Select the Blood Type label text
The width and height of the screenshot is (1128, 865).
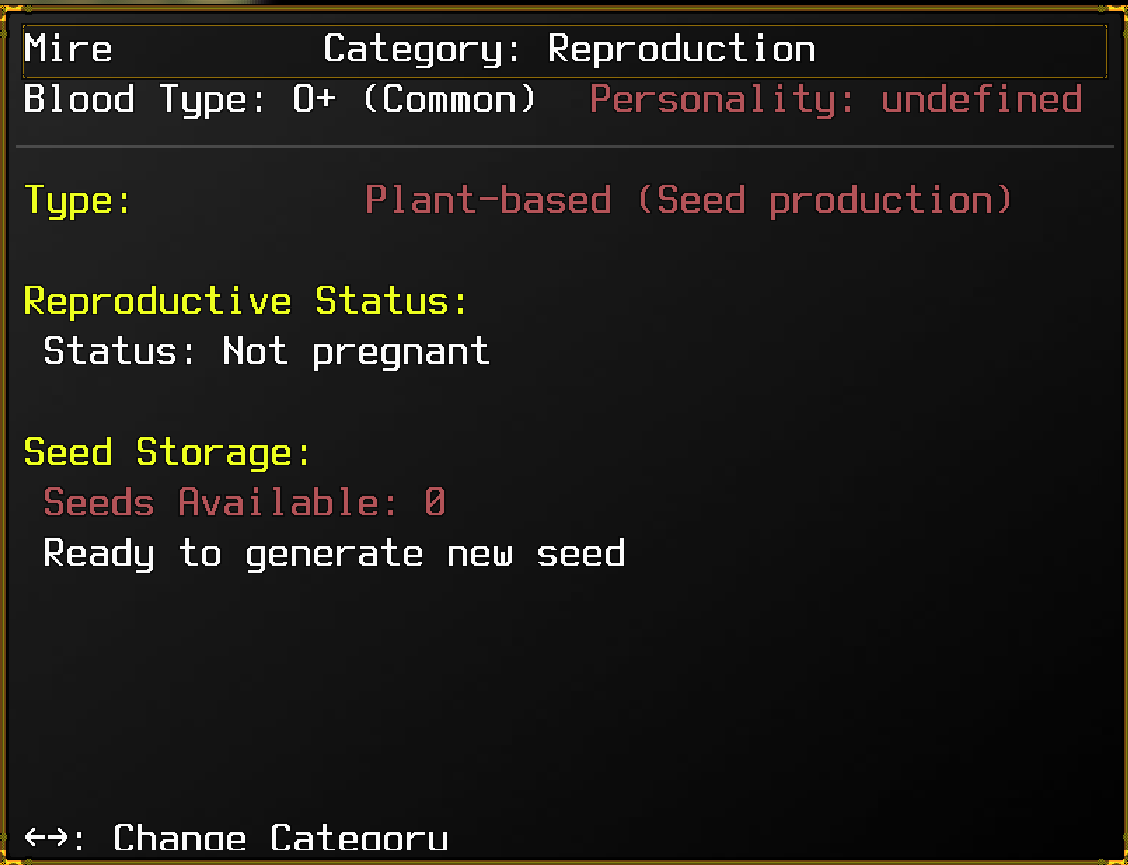click(146, 99)
